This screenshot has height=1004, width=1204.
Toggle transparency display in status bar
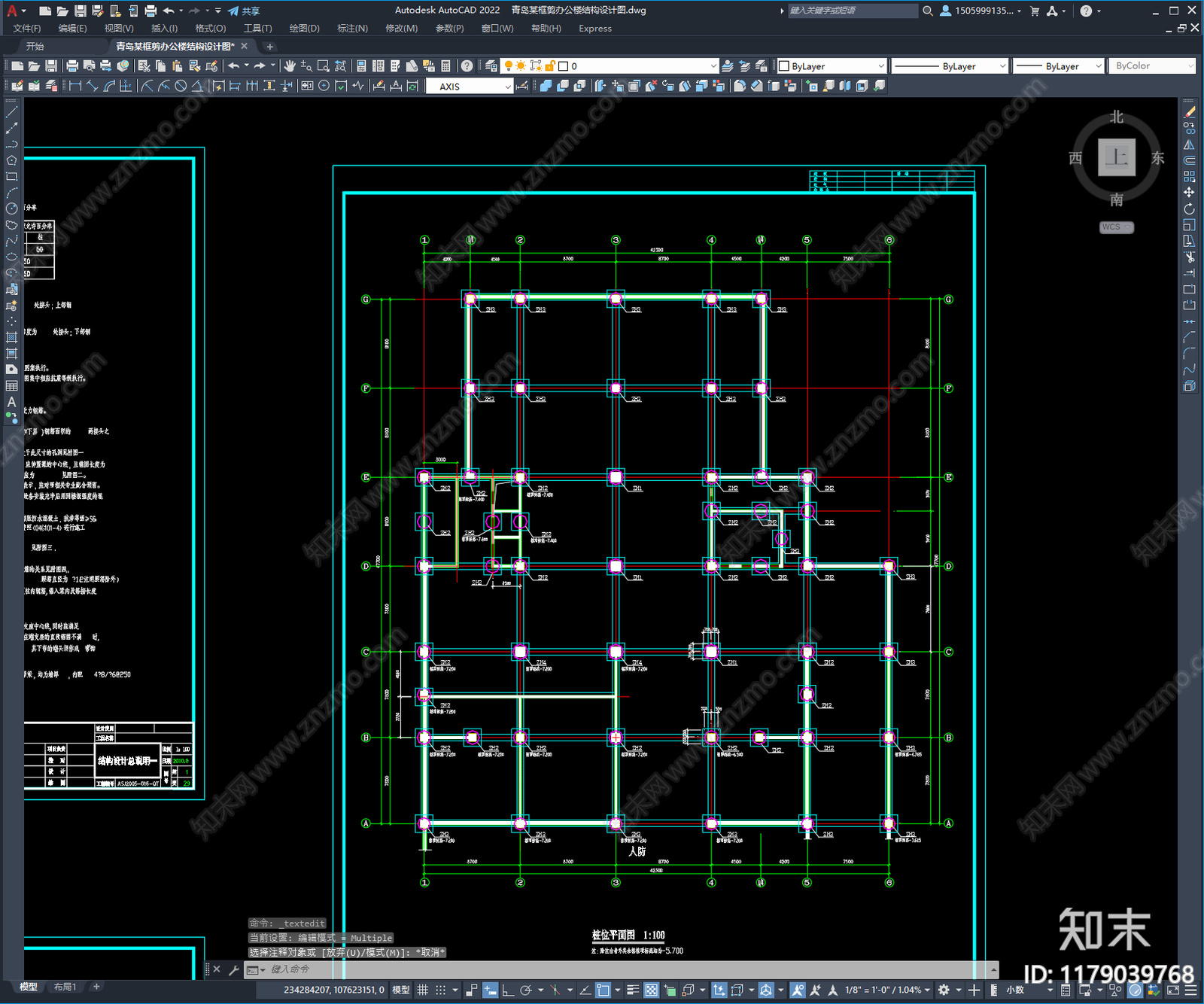(651, 990)
